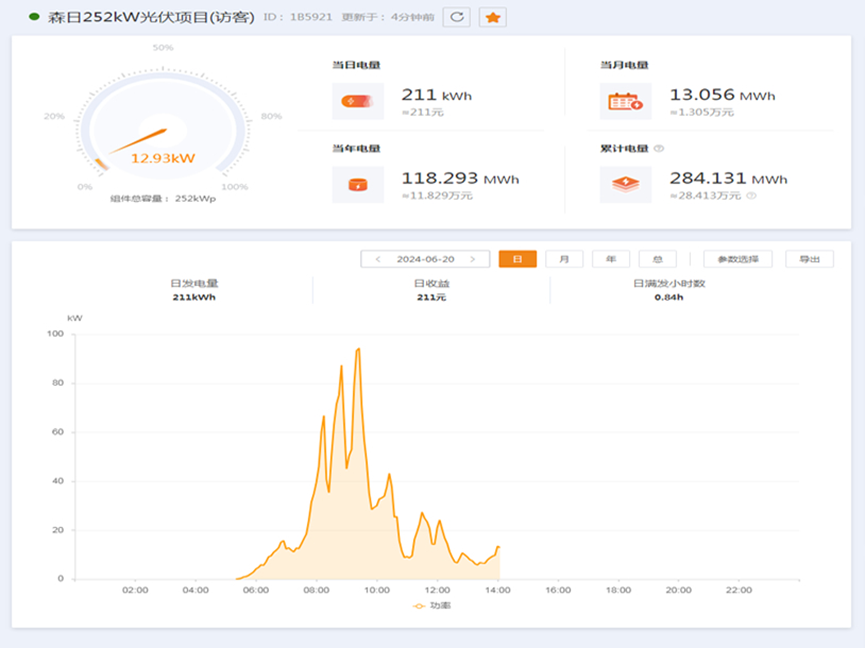Open the help icon beside 28.413万元
The height and width of the screenshot is (648, 865).
click(751, 195)
